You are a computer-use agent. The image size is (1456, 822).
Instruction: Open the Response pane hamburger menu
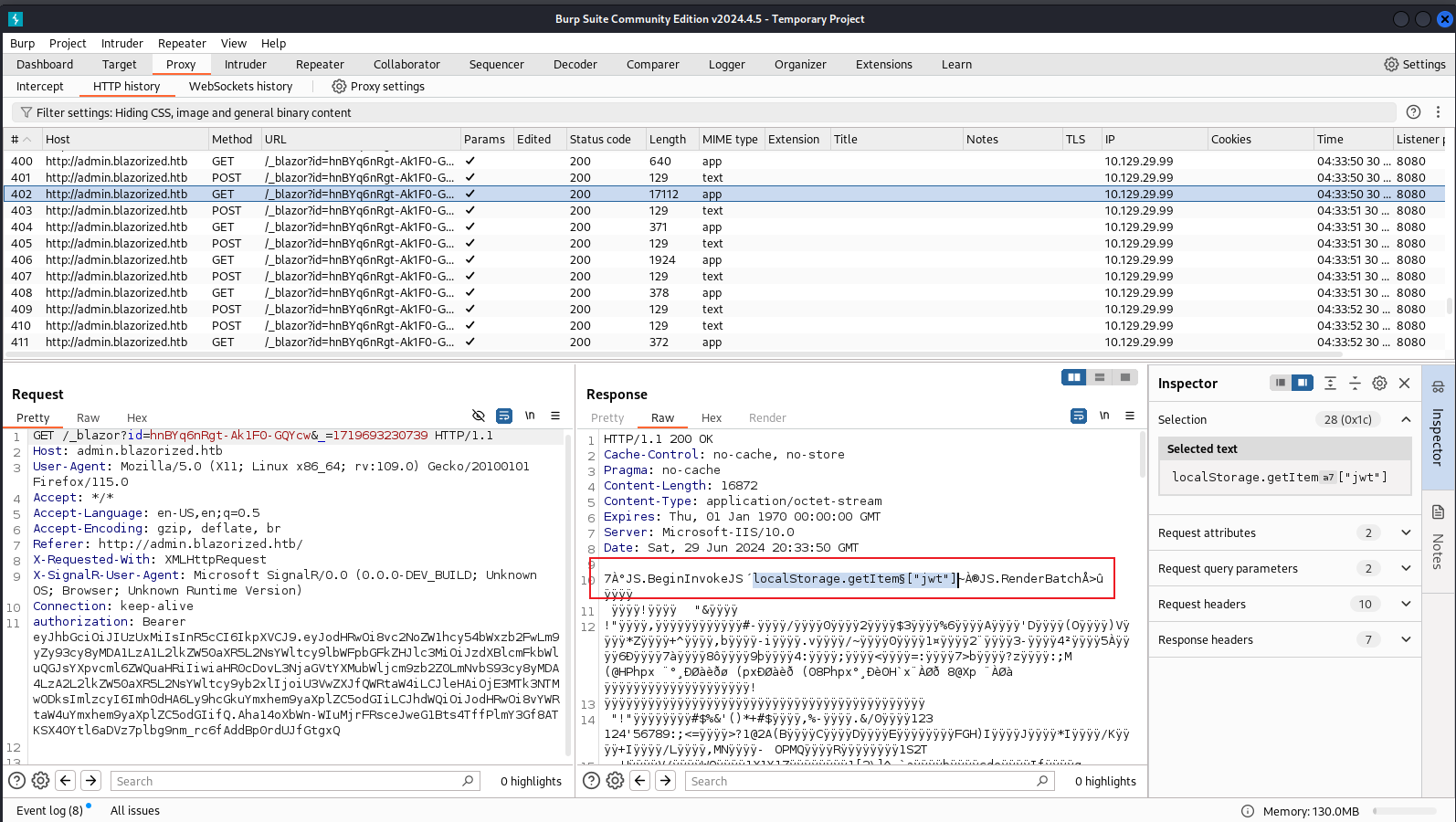click(1130, 416)
